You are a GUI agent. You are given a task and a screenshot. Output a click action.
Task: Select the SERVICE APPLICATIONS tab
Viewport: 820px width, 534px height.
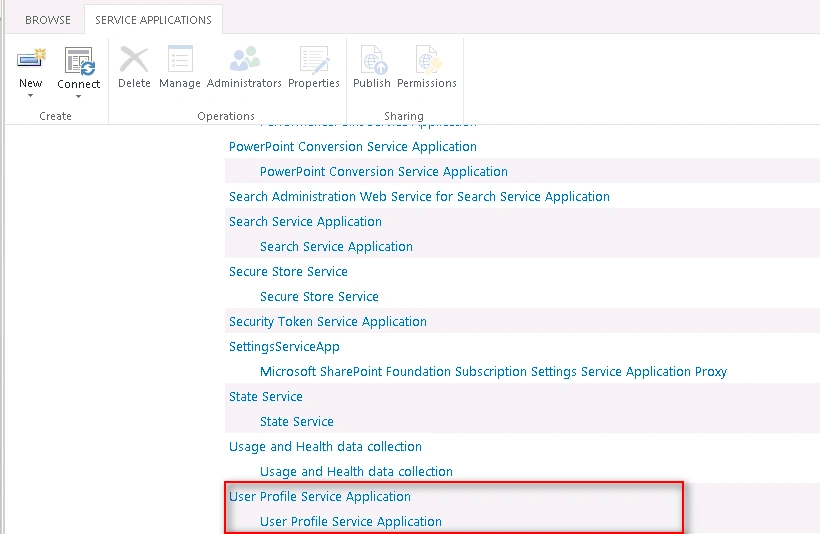[x=153, y=20]
